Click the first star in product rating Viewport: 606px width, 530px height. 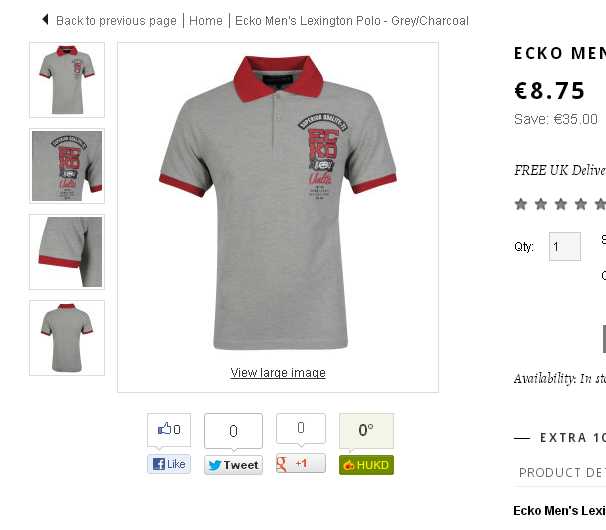pyautogui.click(x=521, y=204)
